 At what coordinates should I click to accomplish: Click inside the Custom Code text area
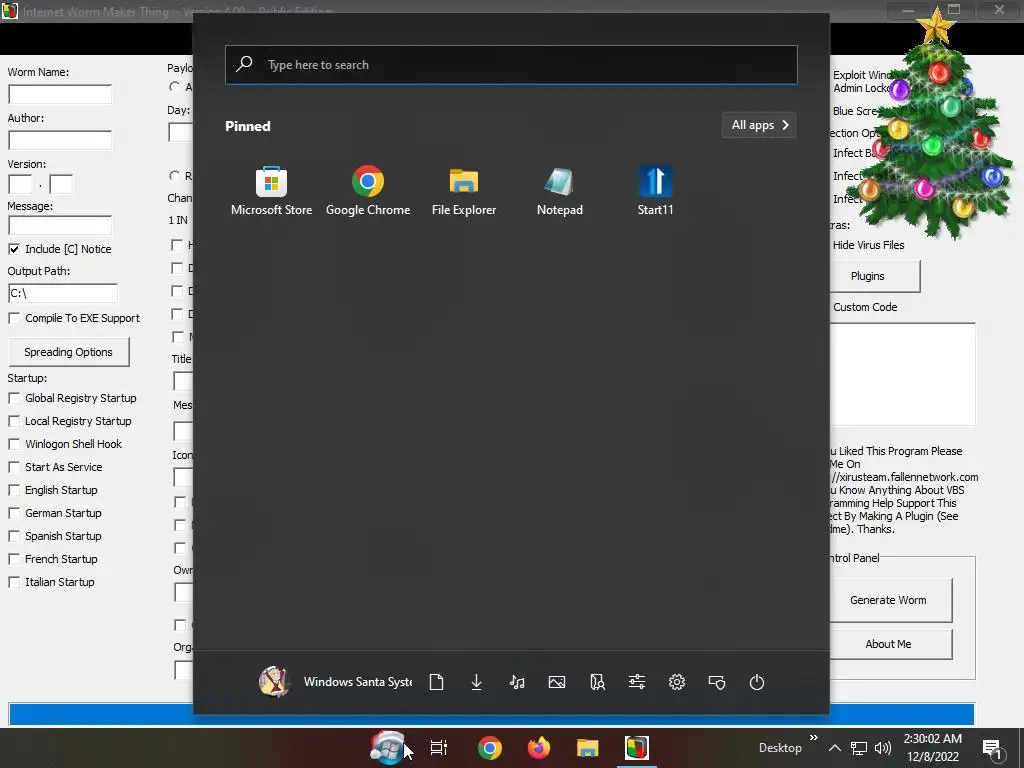point(903,374)
